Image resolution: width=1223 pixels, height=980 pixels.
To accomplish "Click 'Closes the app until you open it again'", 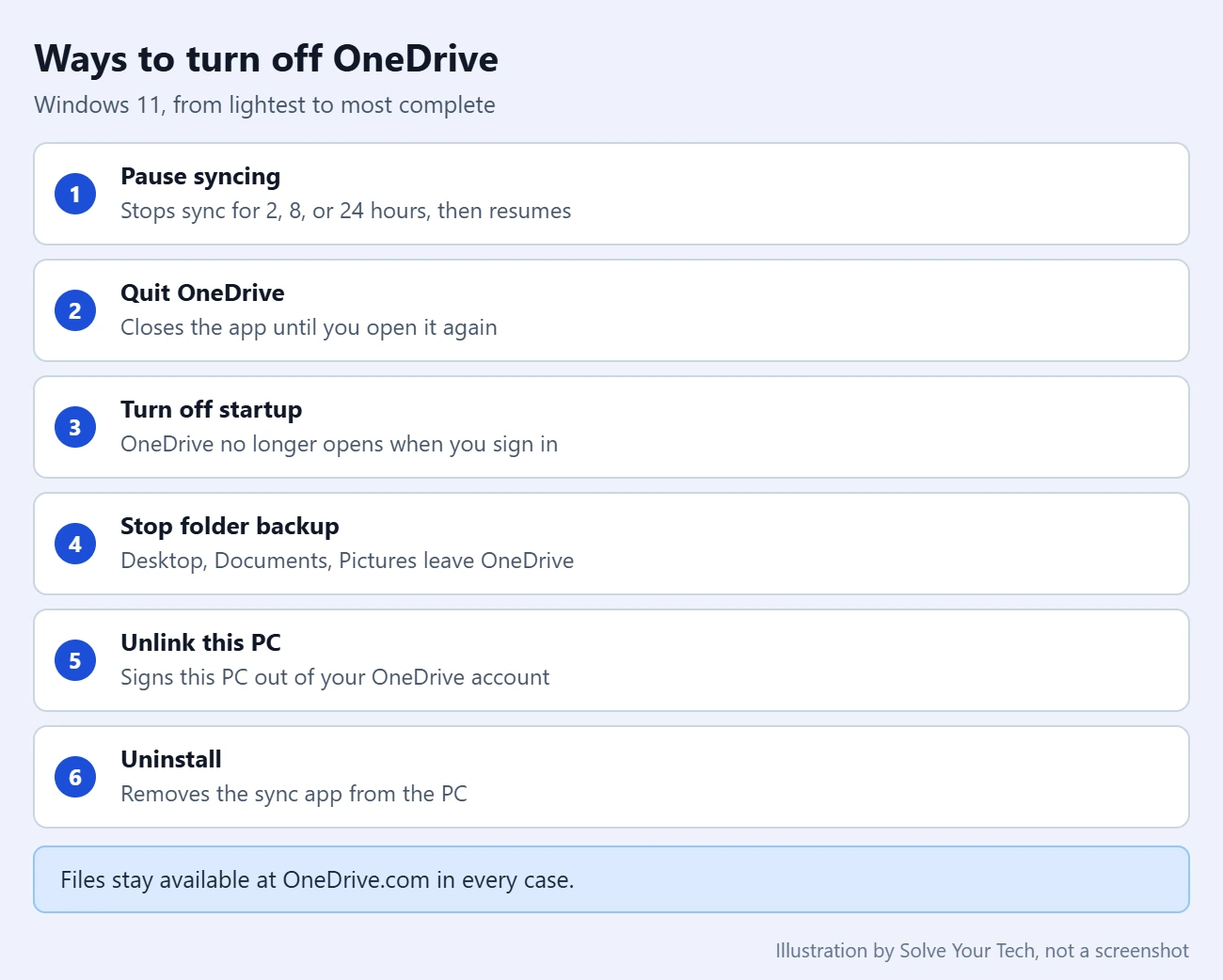I will click(x=309, y=327).
